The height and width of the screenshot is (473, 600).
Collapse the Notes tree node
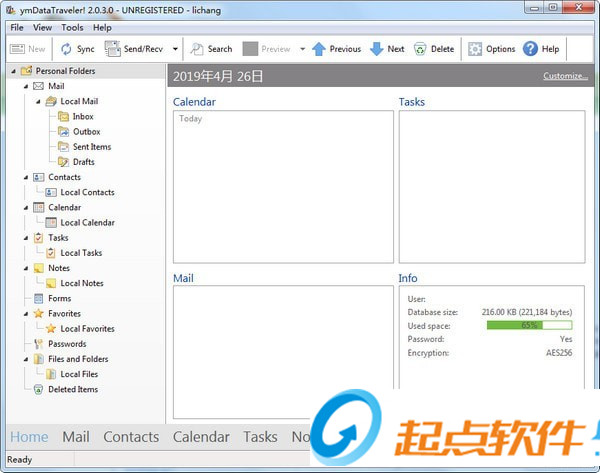pyautogui.click(x=26, y=268)
